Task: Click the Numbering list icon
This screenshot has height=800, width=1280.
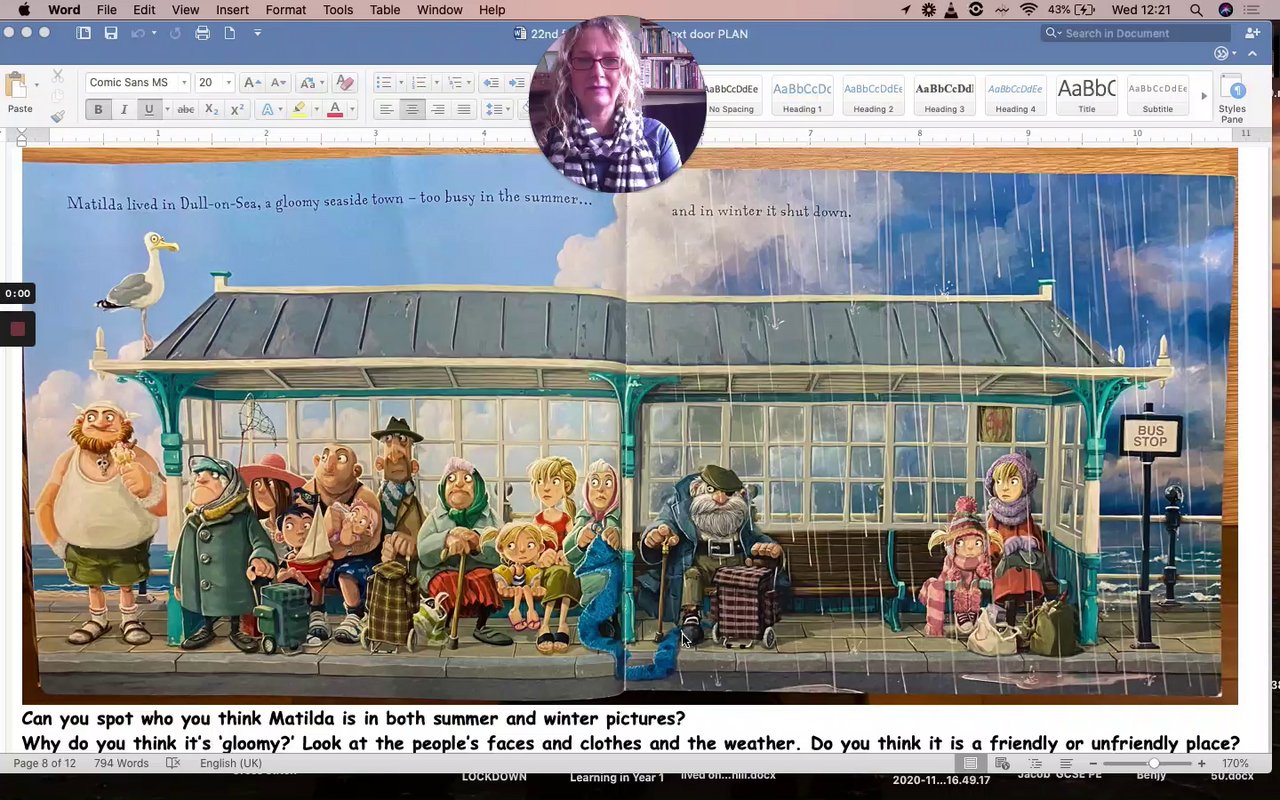Action: (419, 83)
